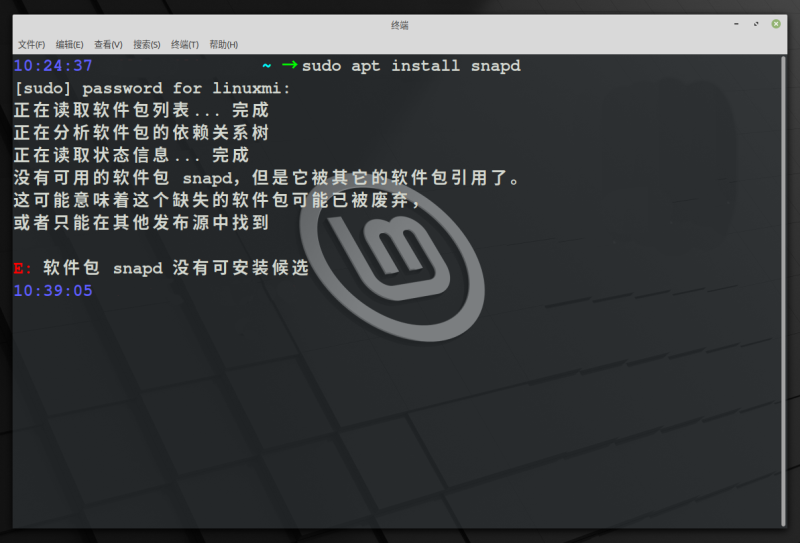Open the 文件(F) menu

[32, 44]
